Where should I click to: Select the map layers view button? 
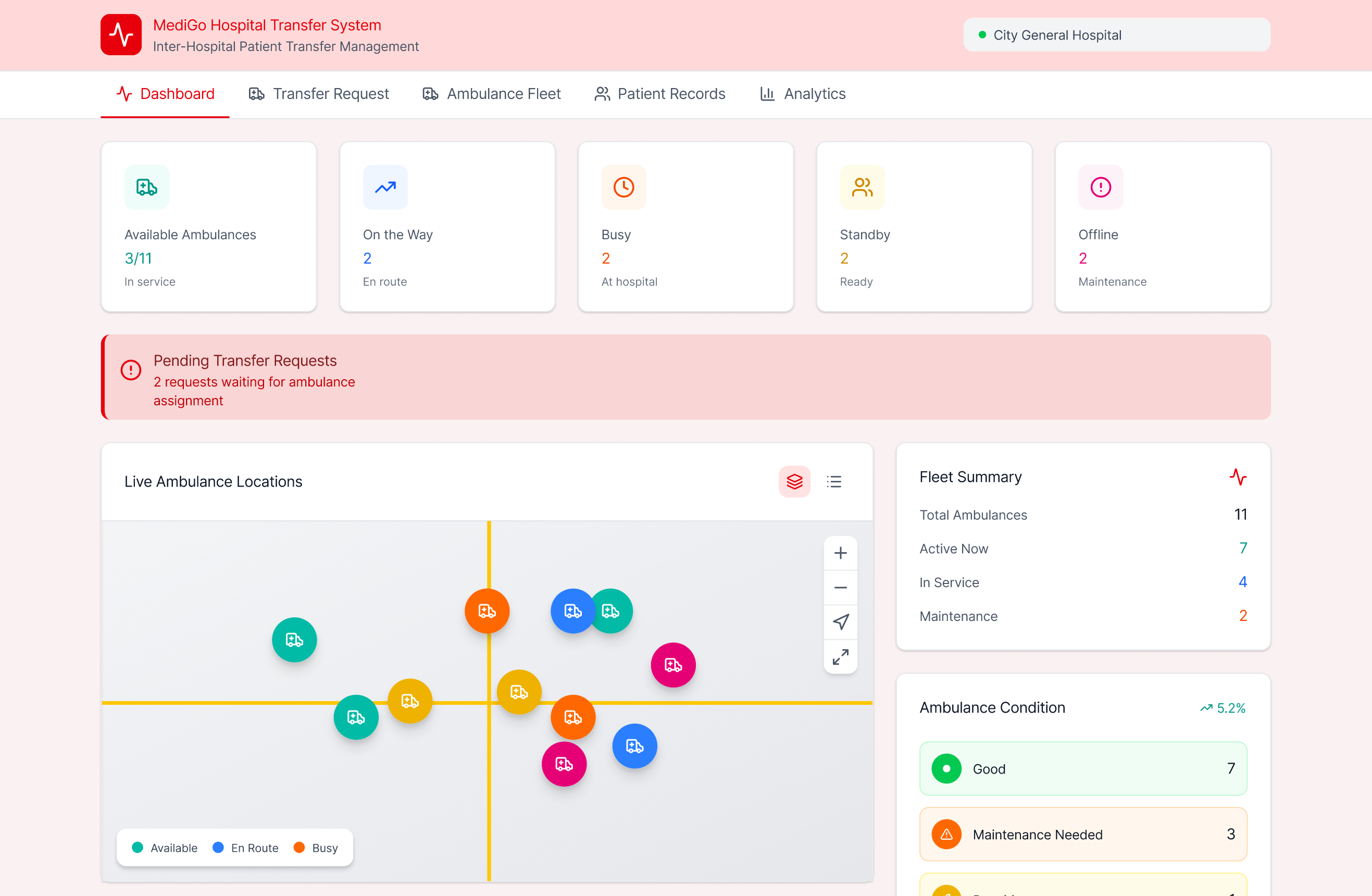point(794,481)
